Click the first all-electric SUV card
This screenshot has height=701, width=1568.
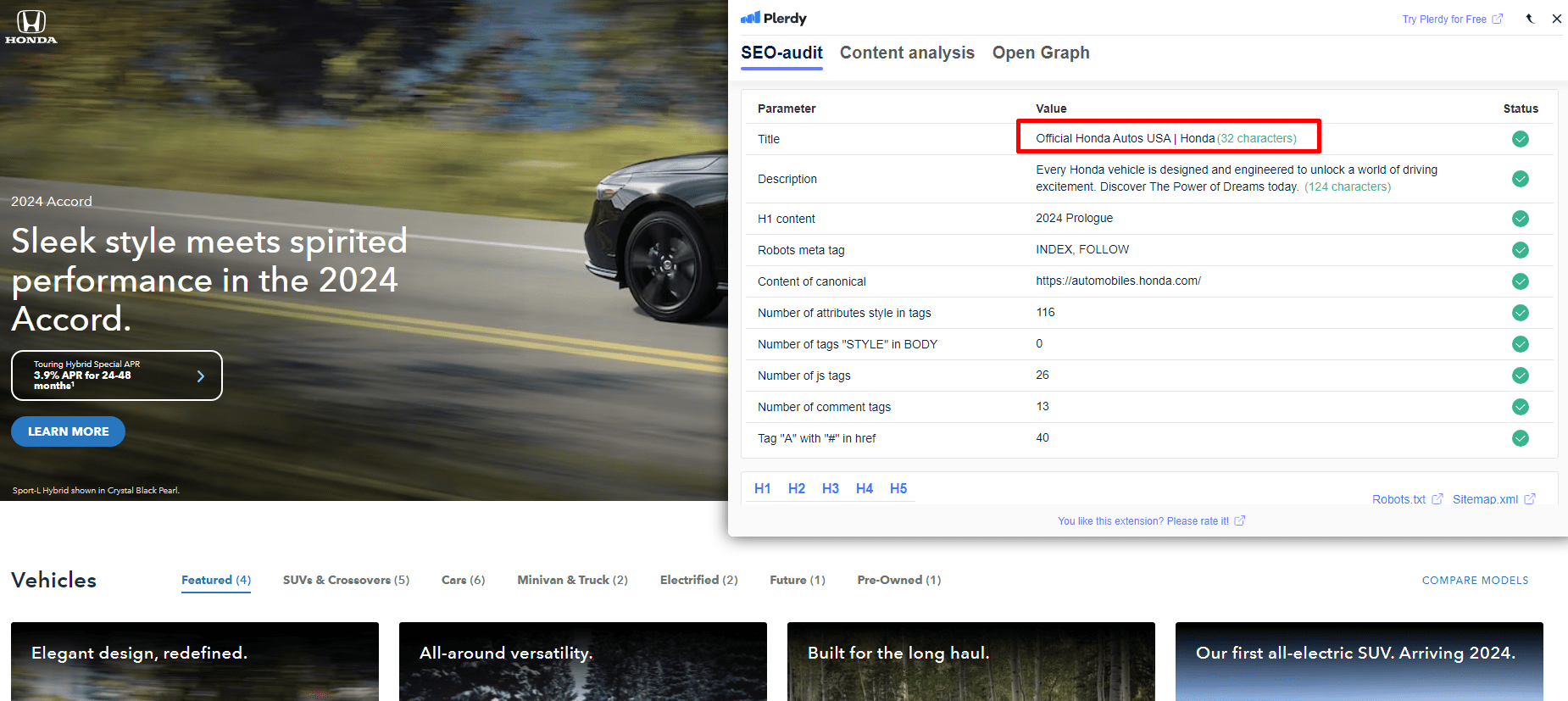[1359, 661]
